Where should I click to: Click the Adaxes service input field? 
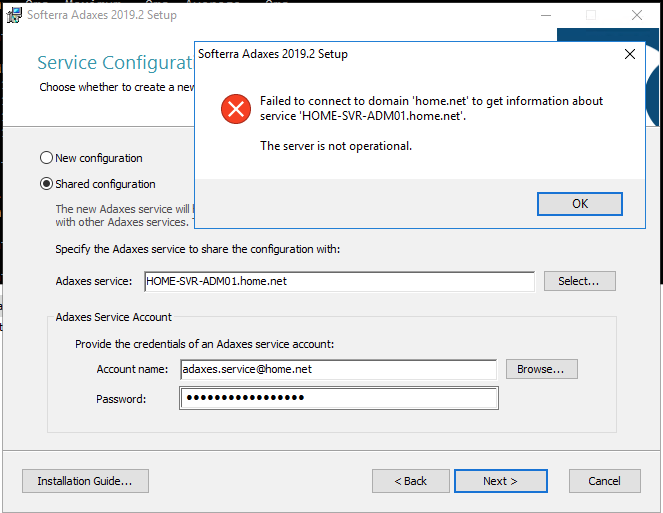pos(339,281)
